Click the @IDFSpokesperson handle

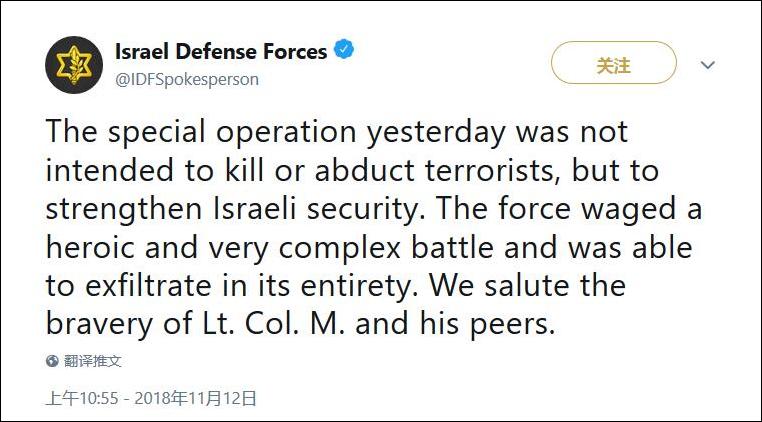(187, 79)
